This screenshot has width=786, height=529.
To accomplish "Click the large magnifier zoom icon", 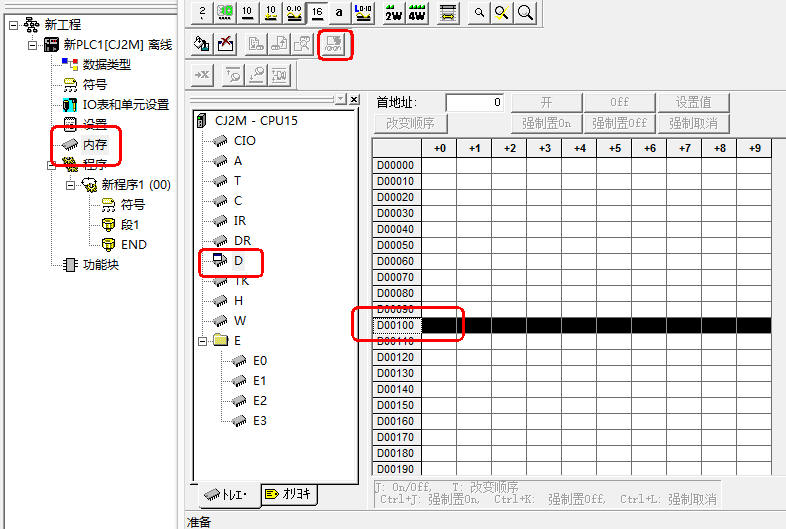I will (x=524, y=12).
